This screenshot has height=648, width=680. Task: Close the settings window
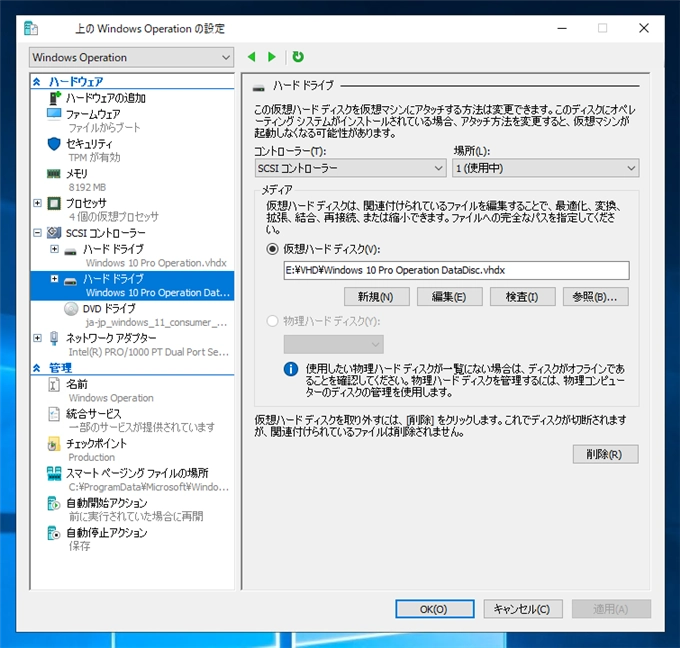[644, 28]
